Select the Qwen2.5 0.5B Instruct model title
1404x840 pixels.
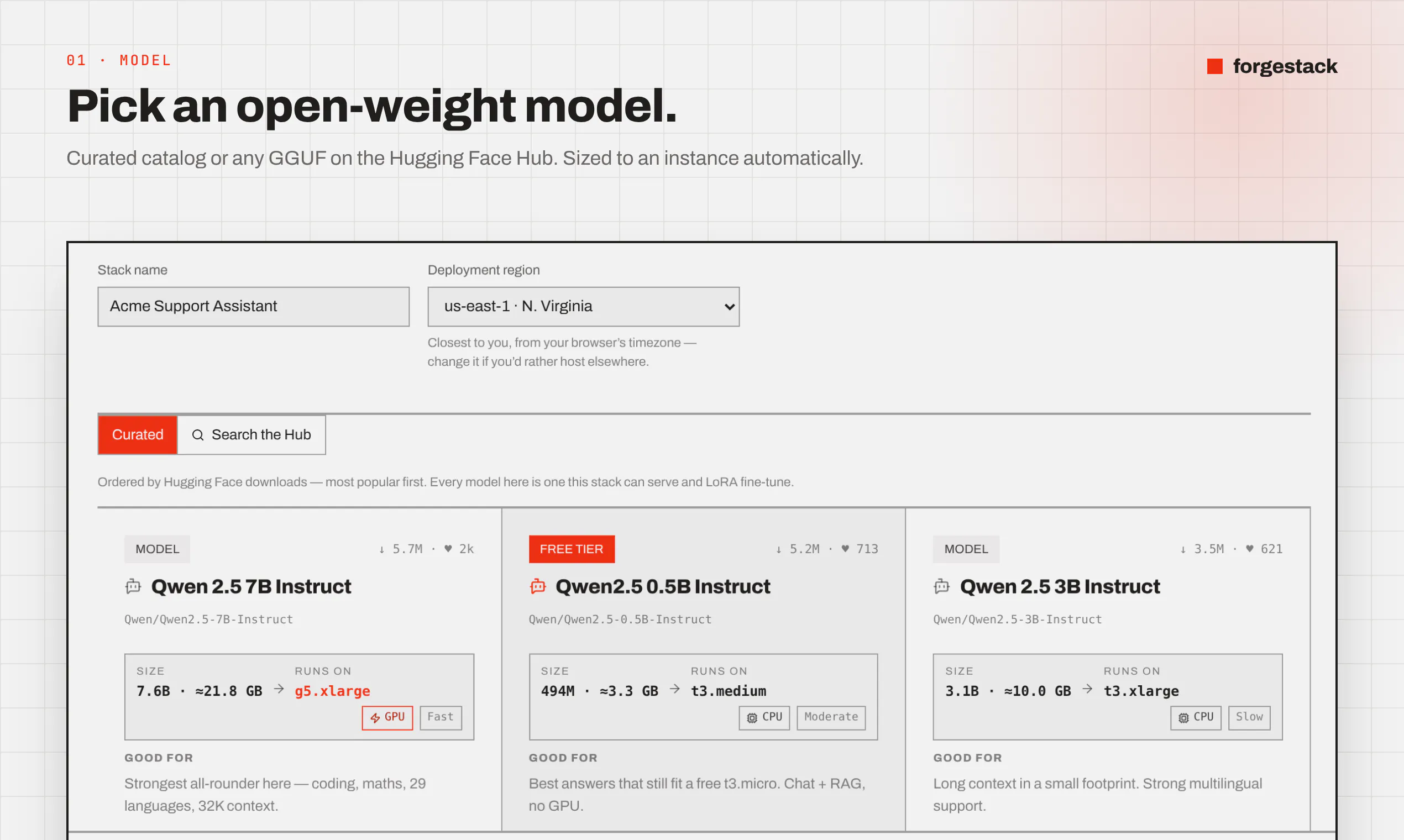click(x=662, y=586)
